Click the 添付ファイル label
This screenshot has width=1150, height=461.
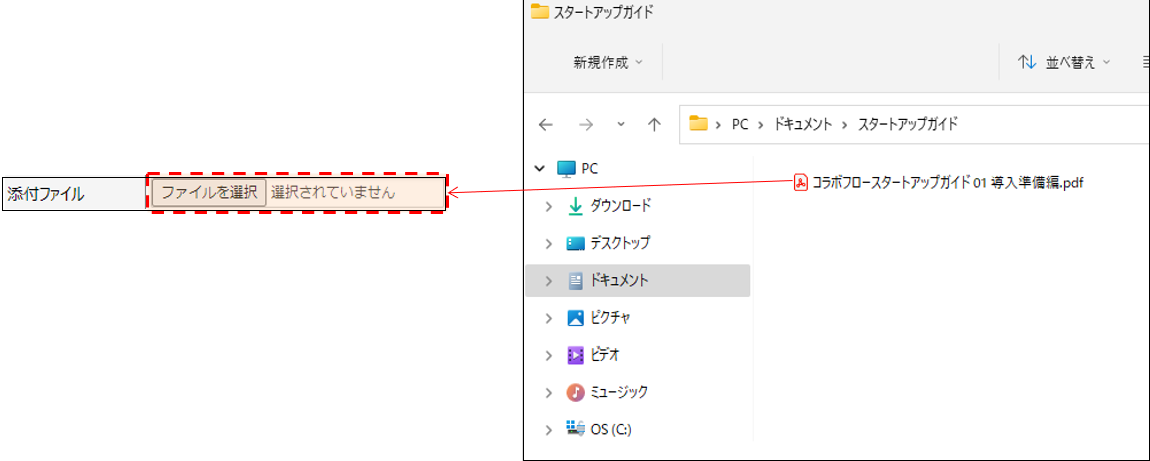tap(45, 194)
